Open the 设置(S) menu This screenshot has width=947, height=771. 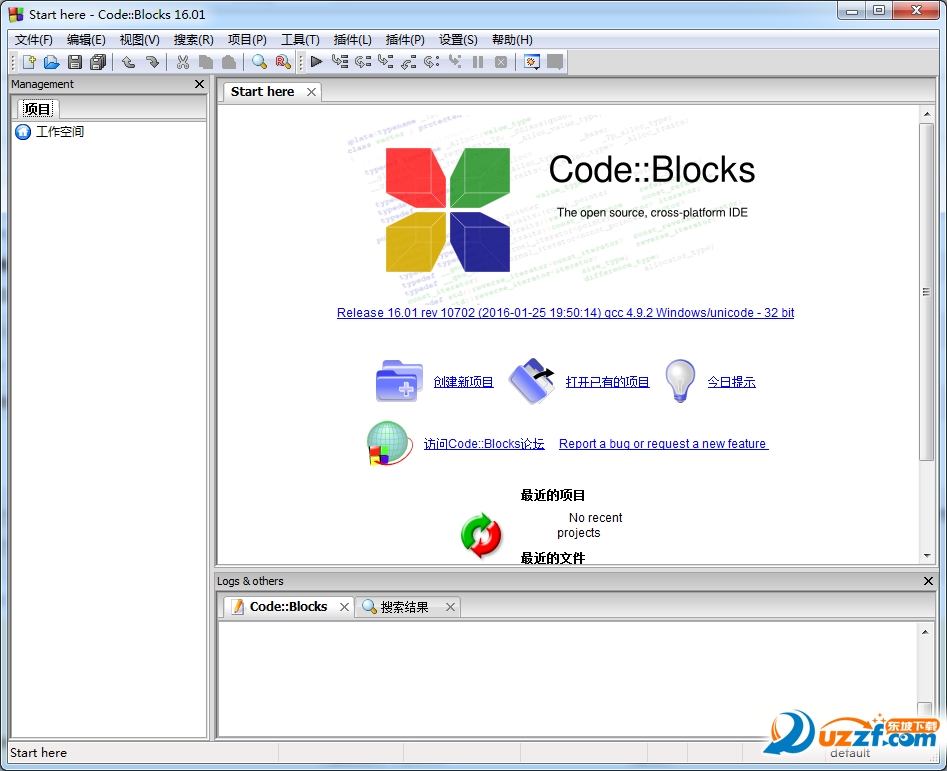(458, 40)
